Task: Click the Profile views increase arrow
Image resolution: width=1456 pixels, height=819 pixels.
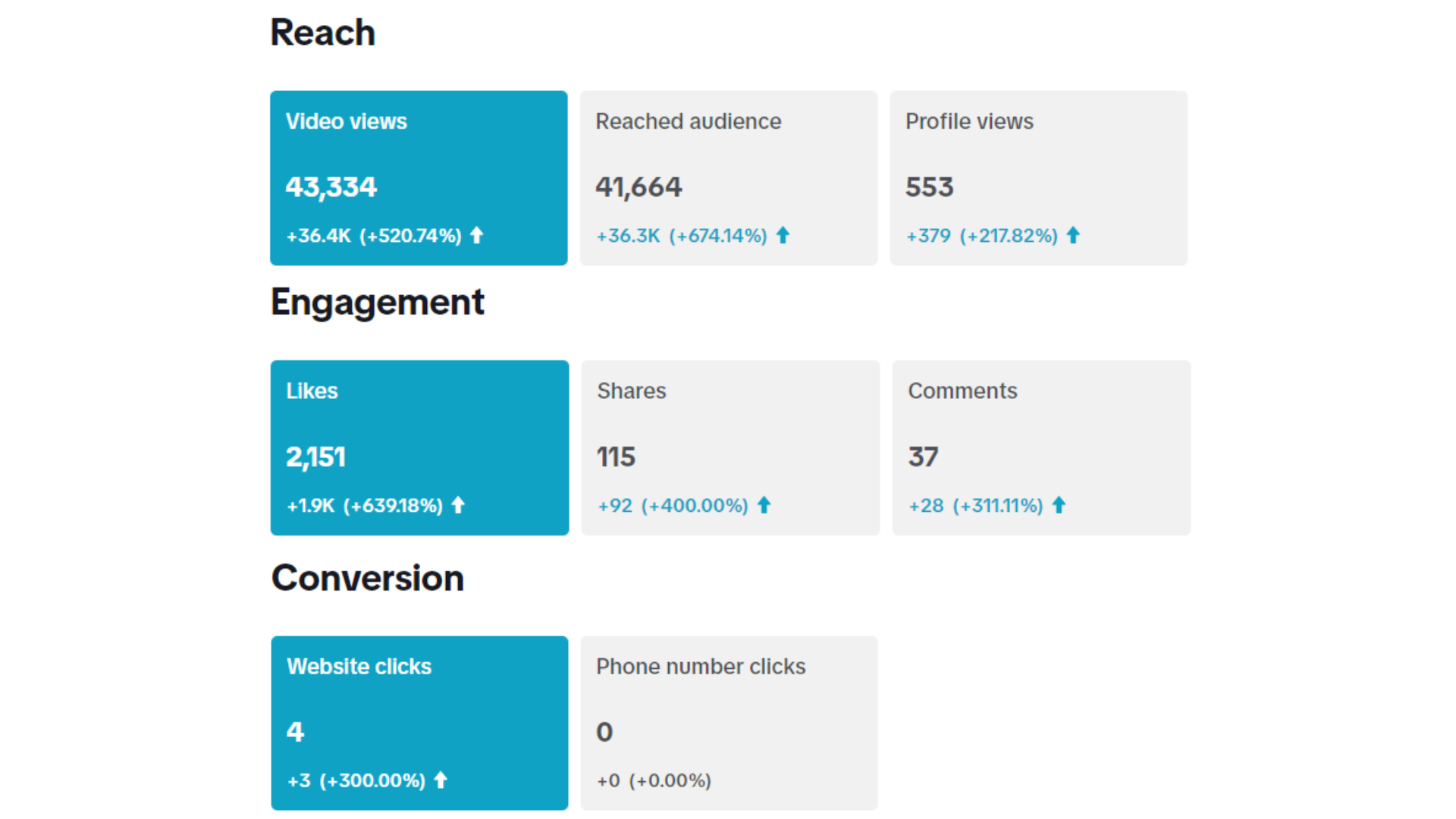Action: (x=1073, y=235)
